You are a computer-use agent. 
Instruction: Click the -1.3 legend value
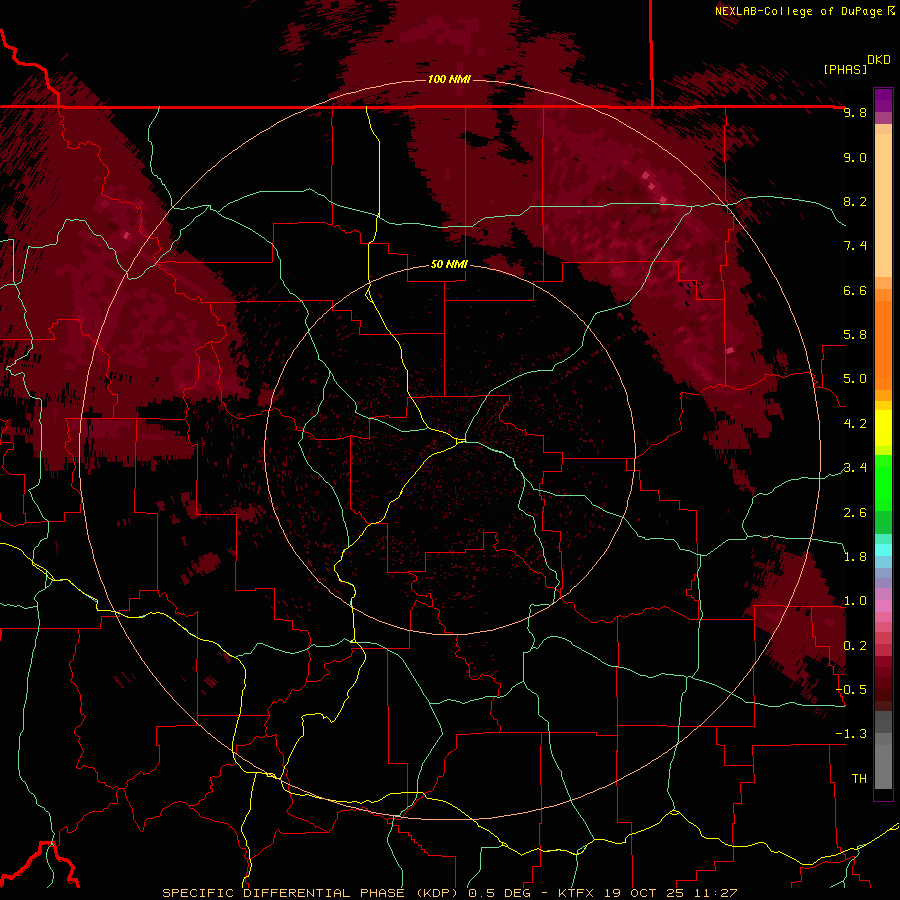point(851,735)
